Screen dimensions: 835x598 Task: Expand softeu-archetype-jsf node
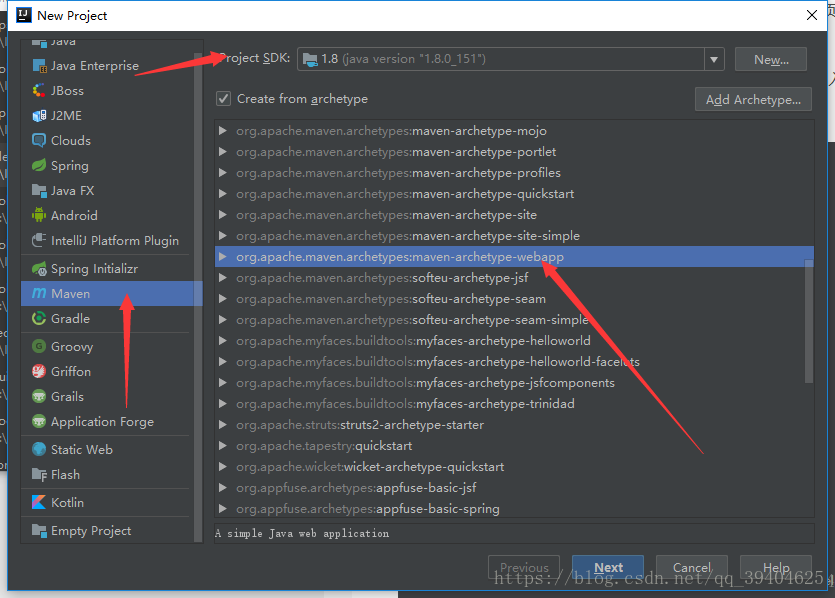click(223, 278)
